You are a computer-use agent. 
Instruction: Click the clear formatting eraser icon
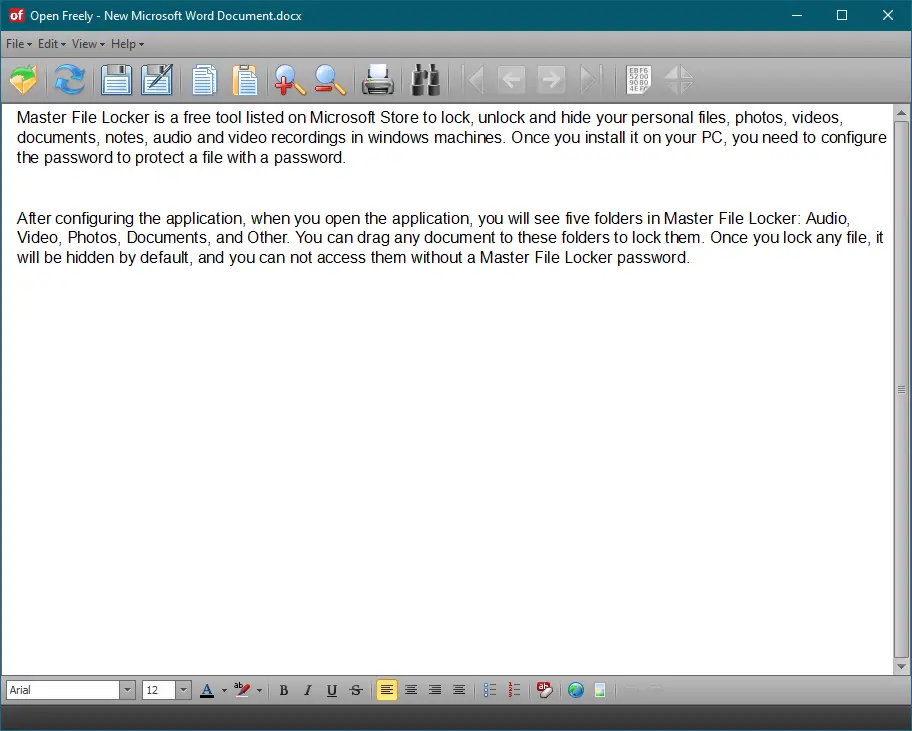544,690
